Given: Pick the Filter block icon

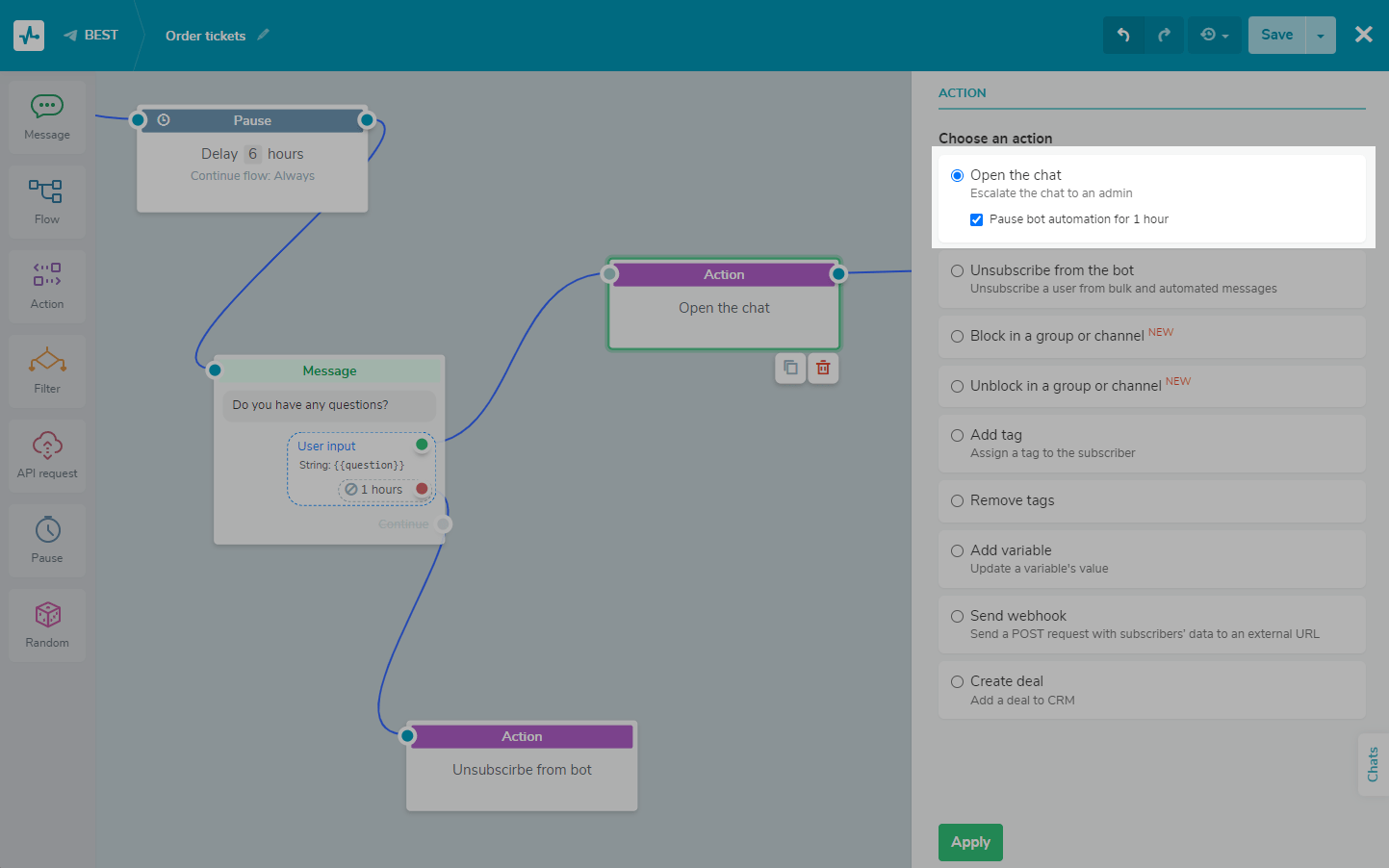Looking at the screenshot, I should tap(47, 370).
